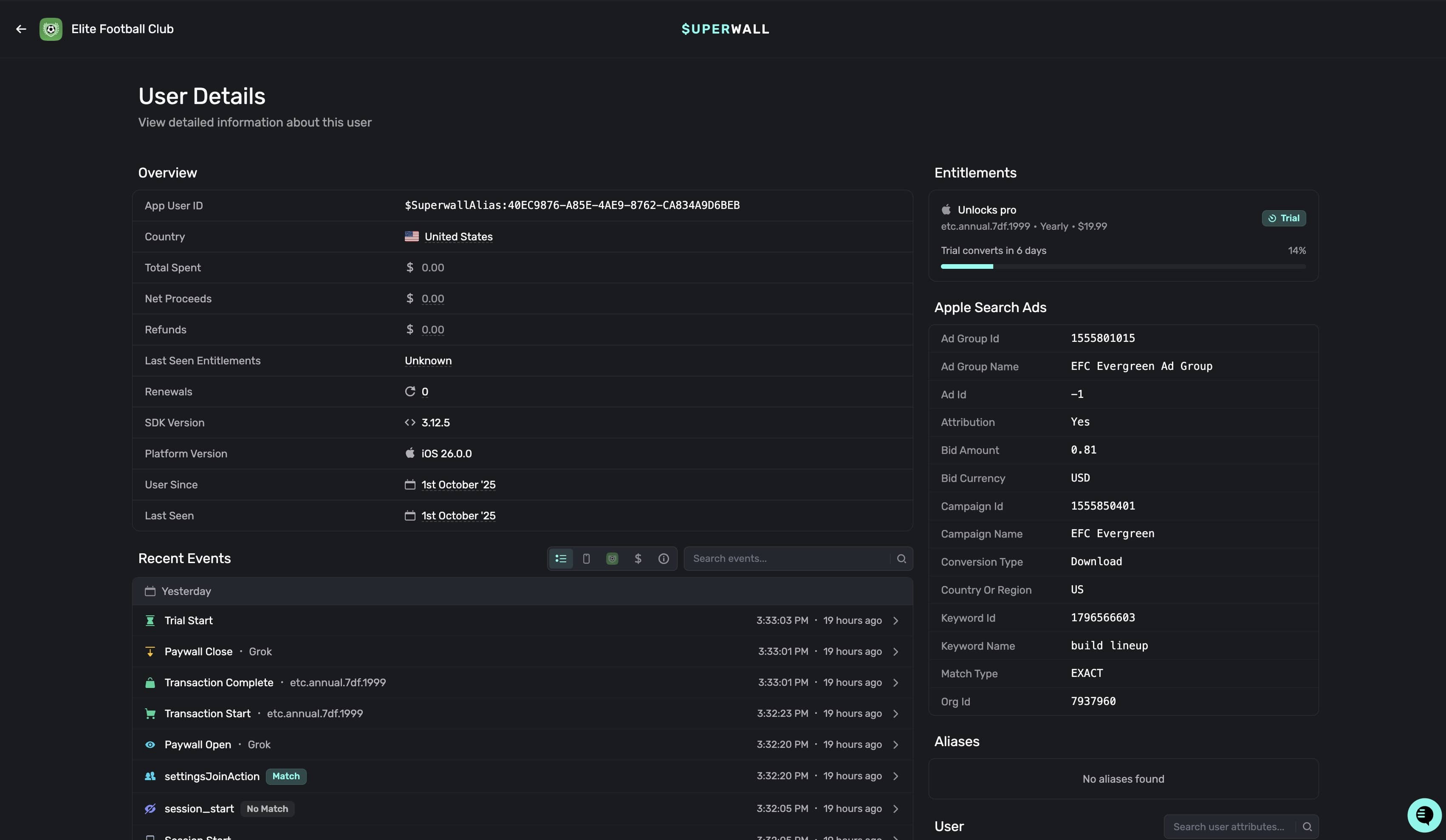Open the chat support bubble

click(x=1423, y=815)
